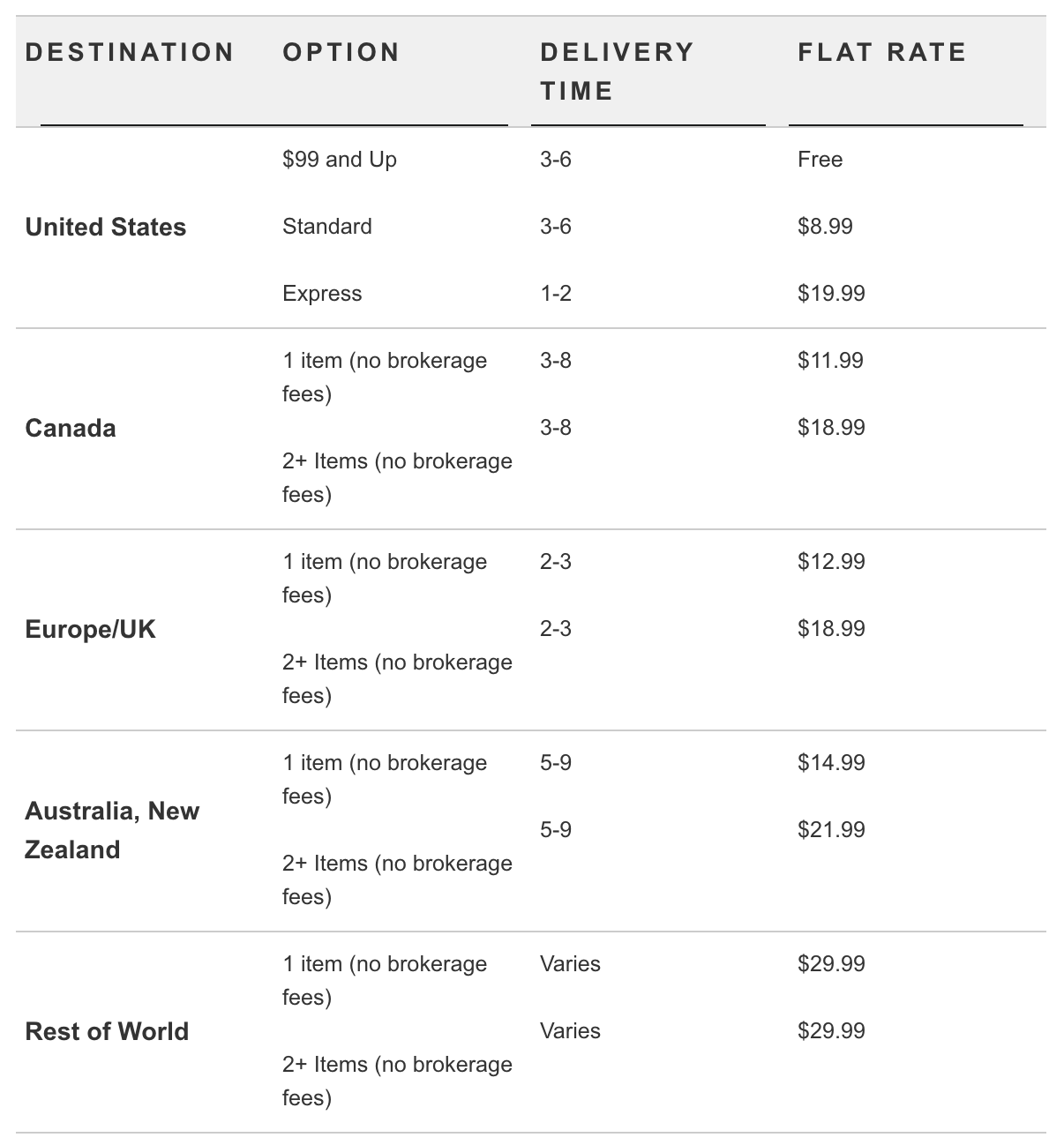Screen dimensions: 1064x1145
Task: Click the $99 and Up option
Action: (340, 160)
